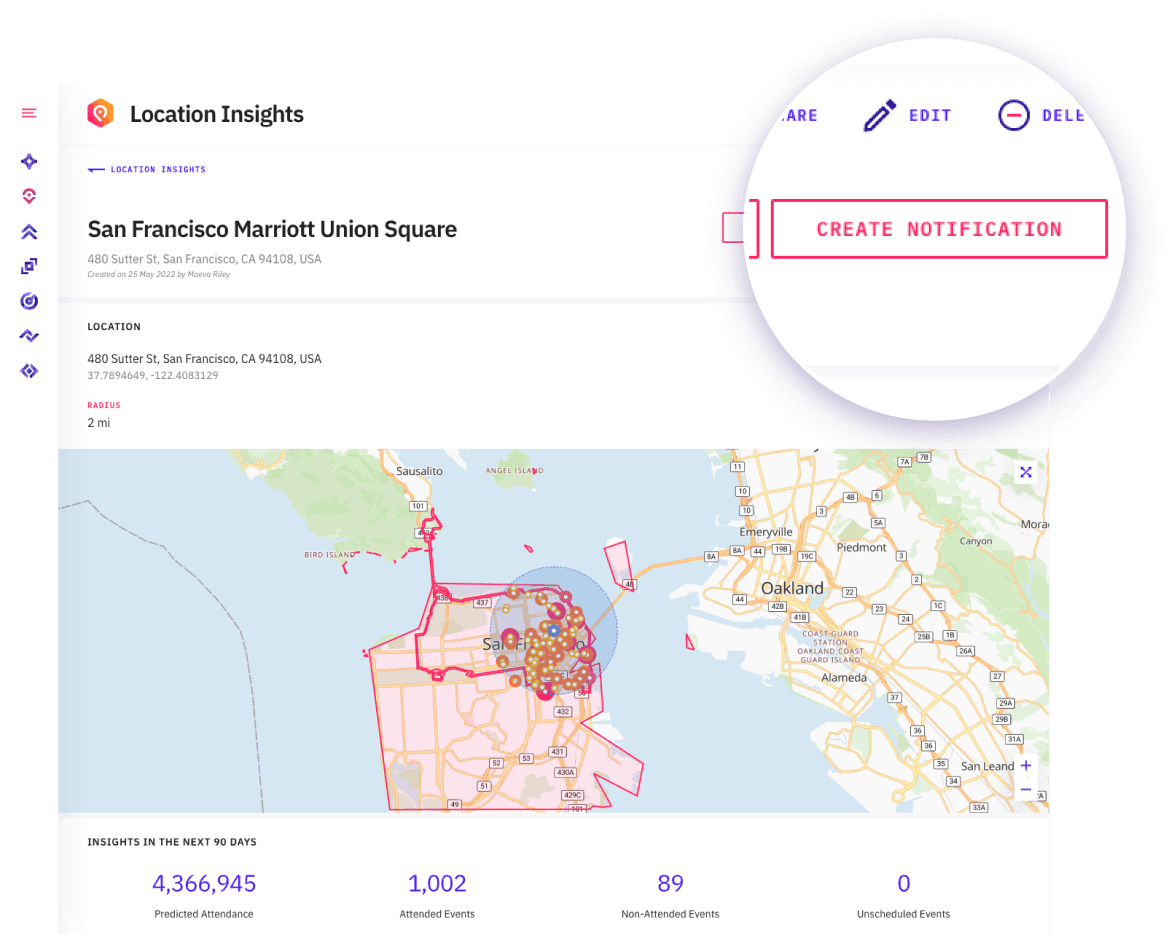The image size is (1176, 934).
Task: Open the overlapping squares sidebar icon
Action: [x=29, y=266]
